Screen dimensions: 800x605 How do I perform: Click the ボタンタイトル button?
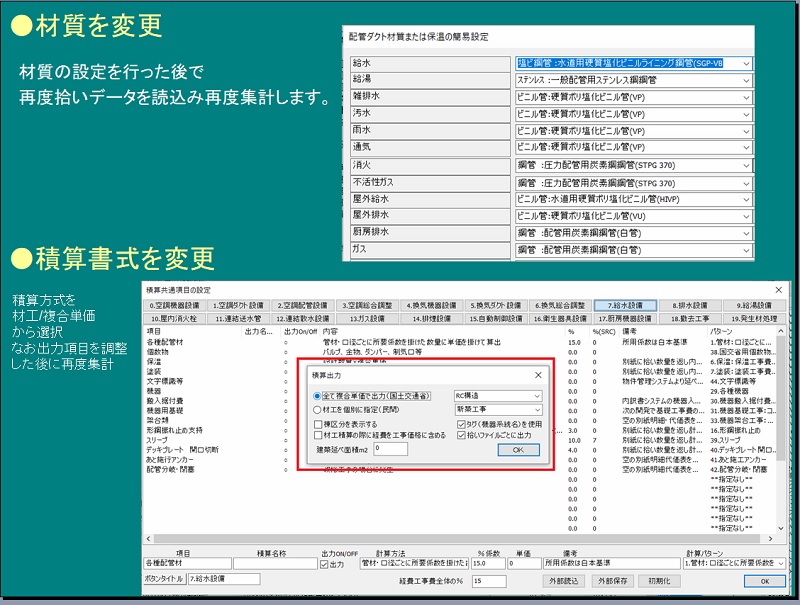164,579
